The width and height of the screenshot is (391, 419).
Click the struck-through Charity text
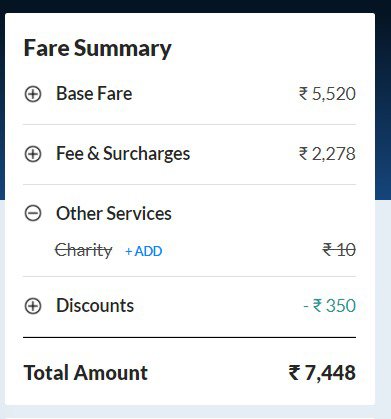[x=84, y=251]
